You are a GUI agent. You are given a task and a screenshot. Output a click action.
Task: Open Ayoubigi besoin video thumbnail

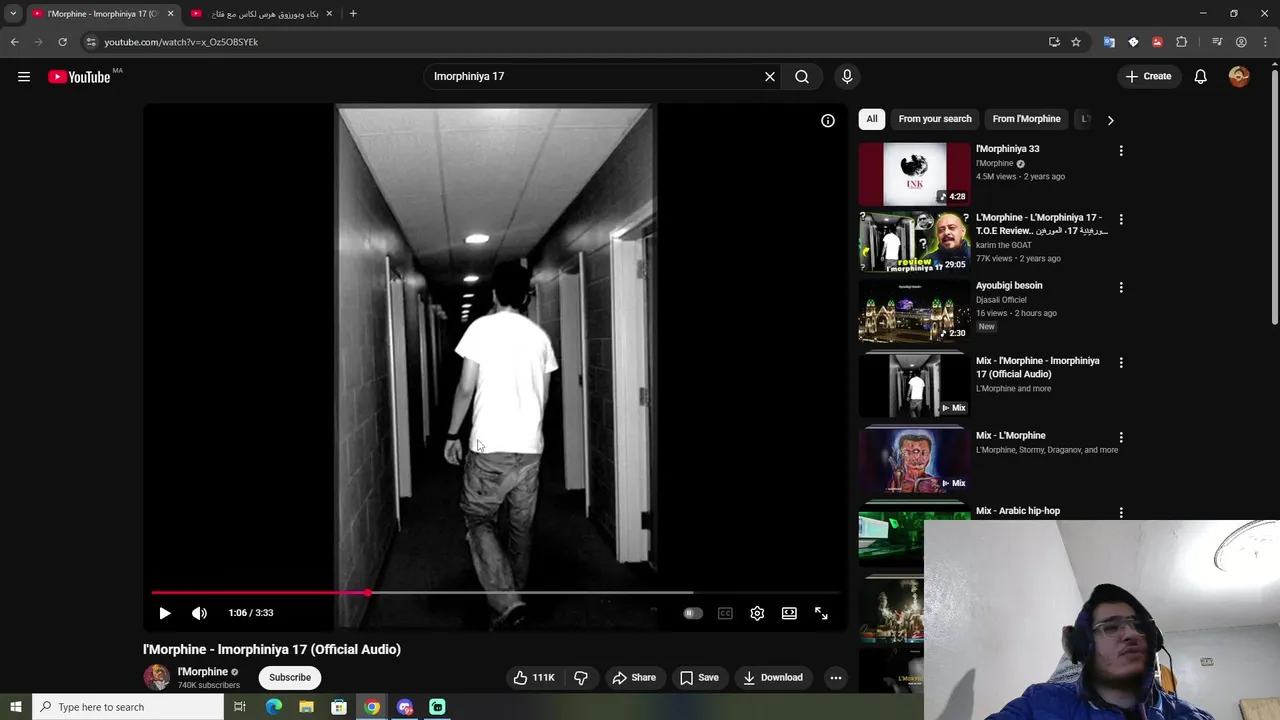click(x=914, y=310)
